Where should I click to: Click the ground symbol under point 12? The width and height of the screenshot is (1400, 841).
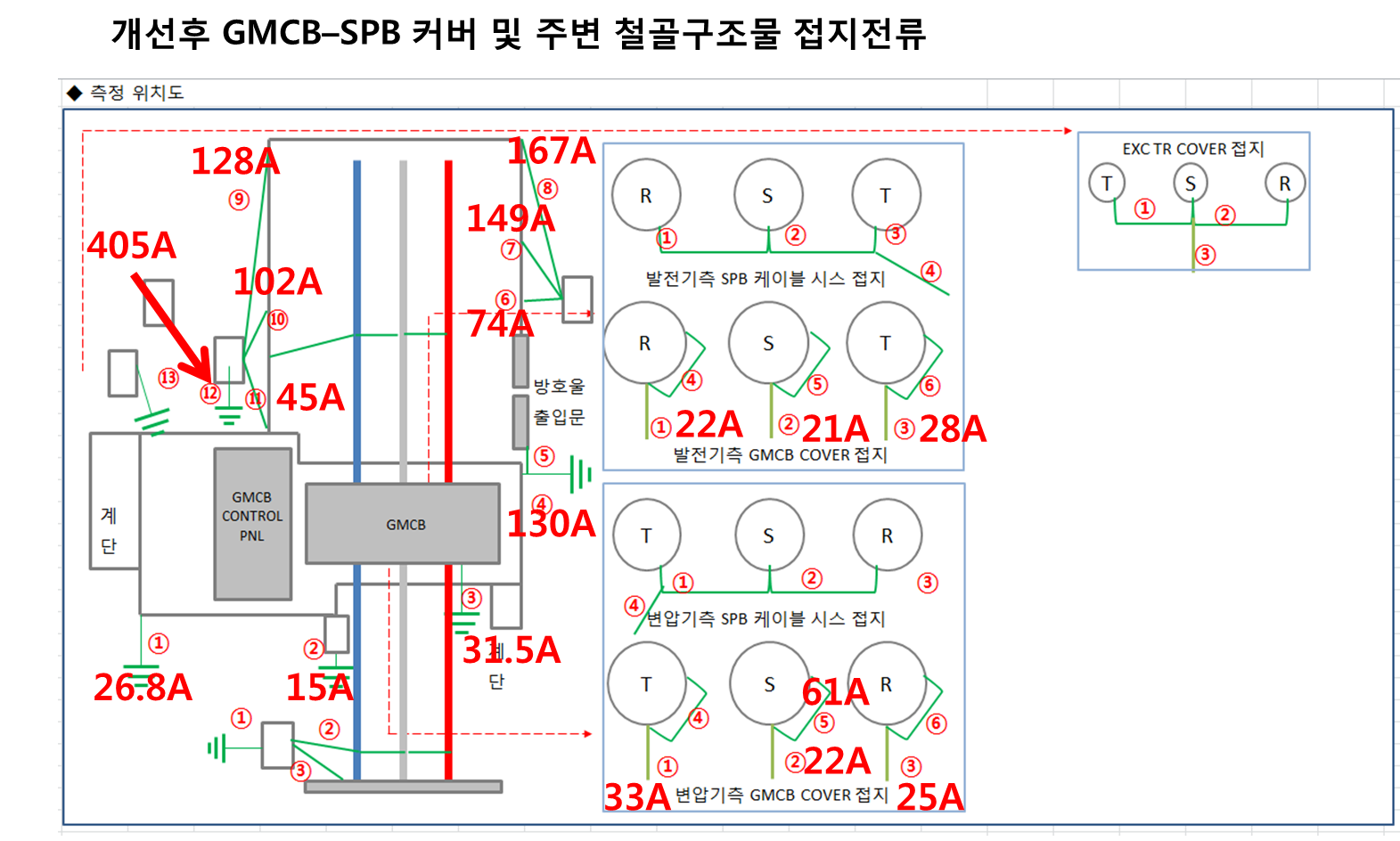point(229,414)
